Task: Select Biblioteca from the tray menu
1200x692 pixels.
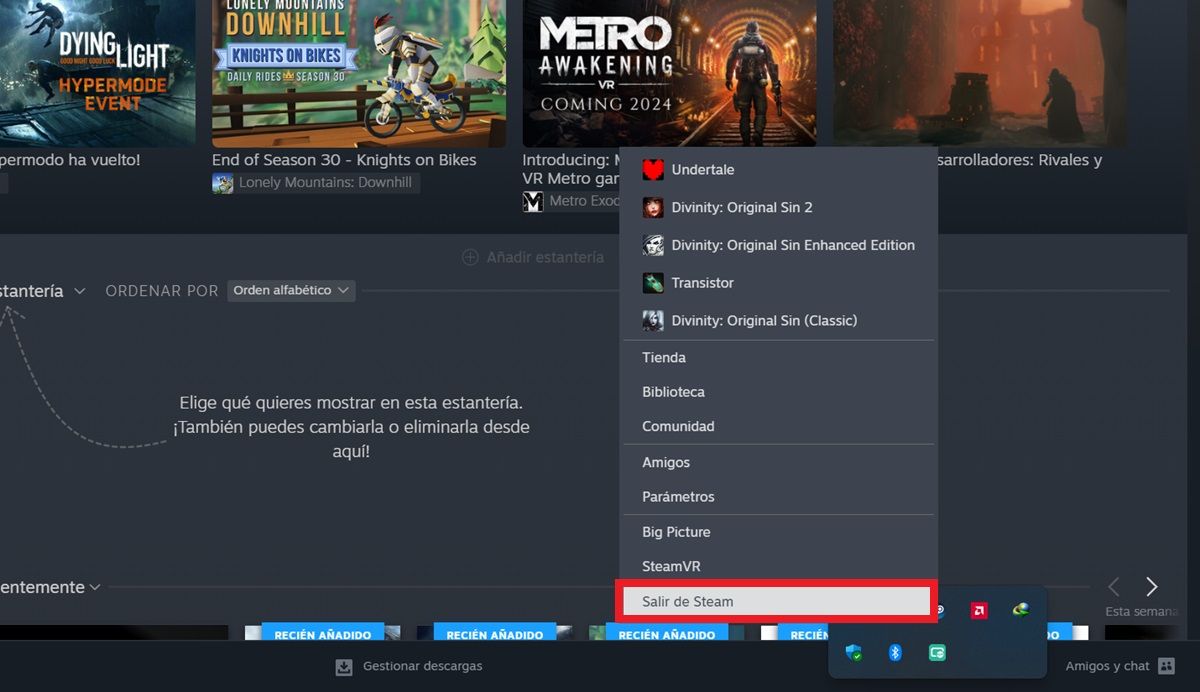Action: tap(778, 392)
